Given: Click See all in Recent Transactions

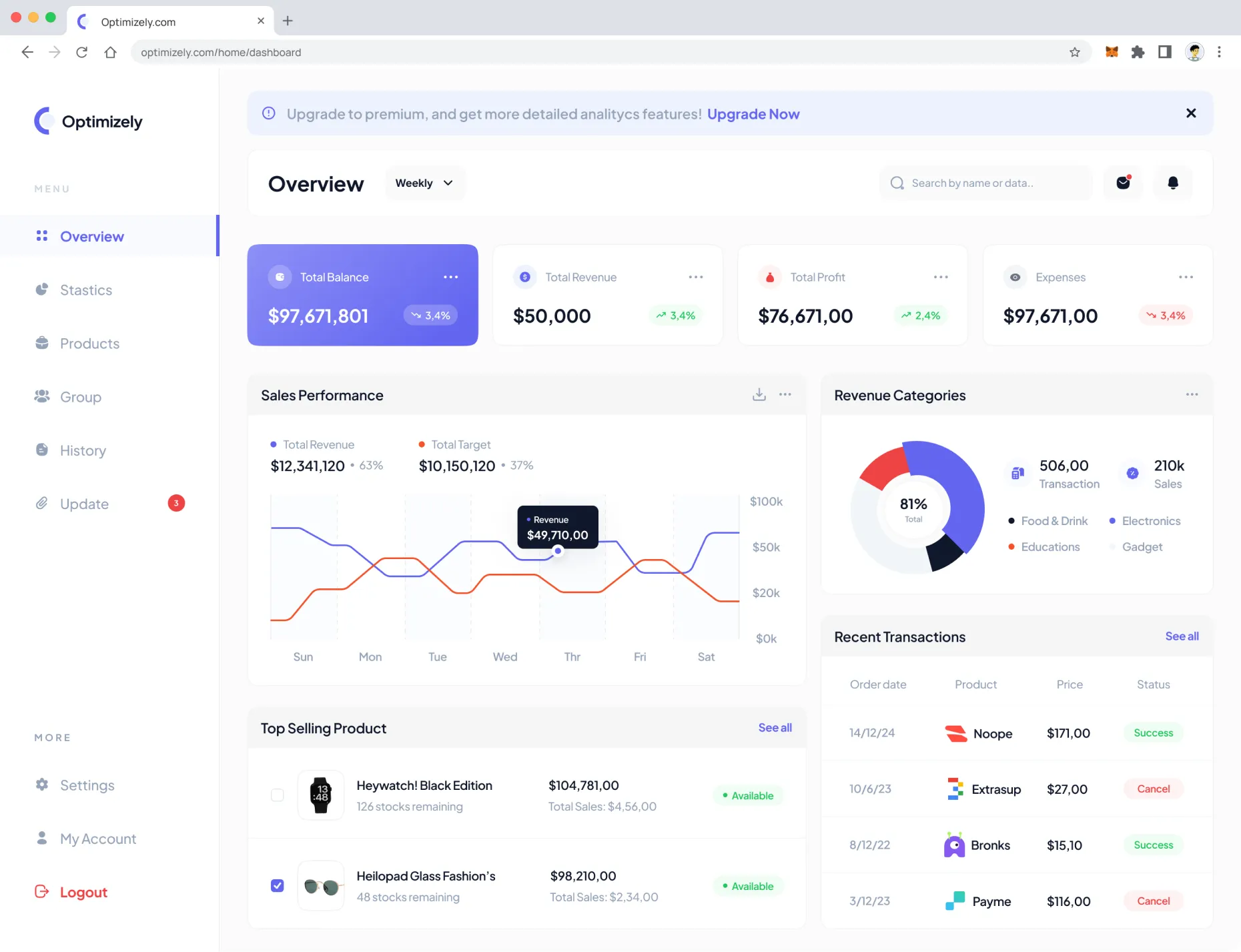Looking at the screenshot, I should (x=1182, y=636).
